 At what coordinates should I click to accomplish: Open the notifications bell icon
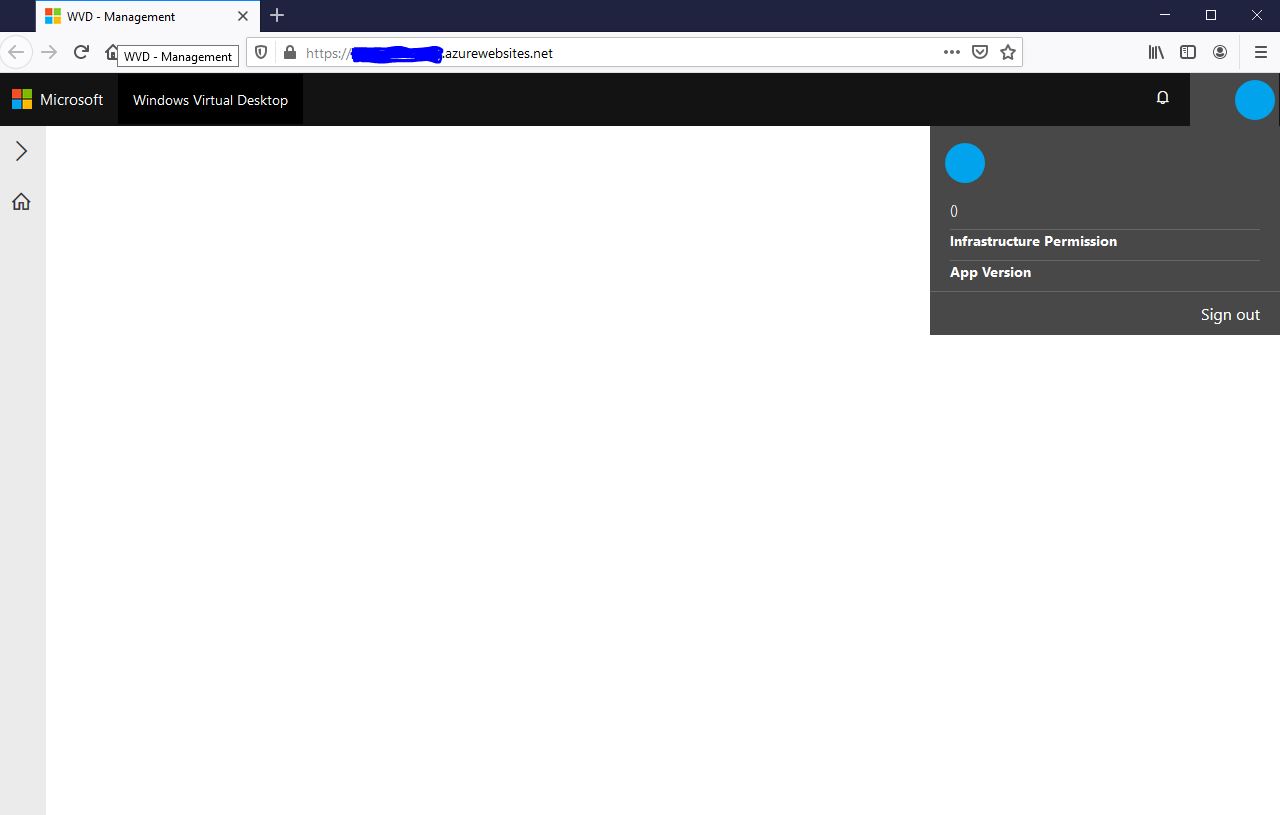[x=1162, y=97]
